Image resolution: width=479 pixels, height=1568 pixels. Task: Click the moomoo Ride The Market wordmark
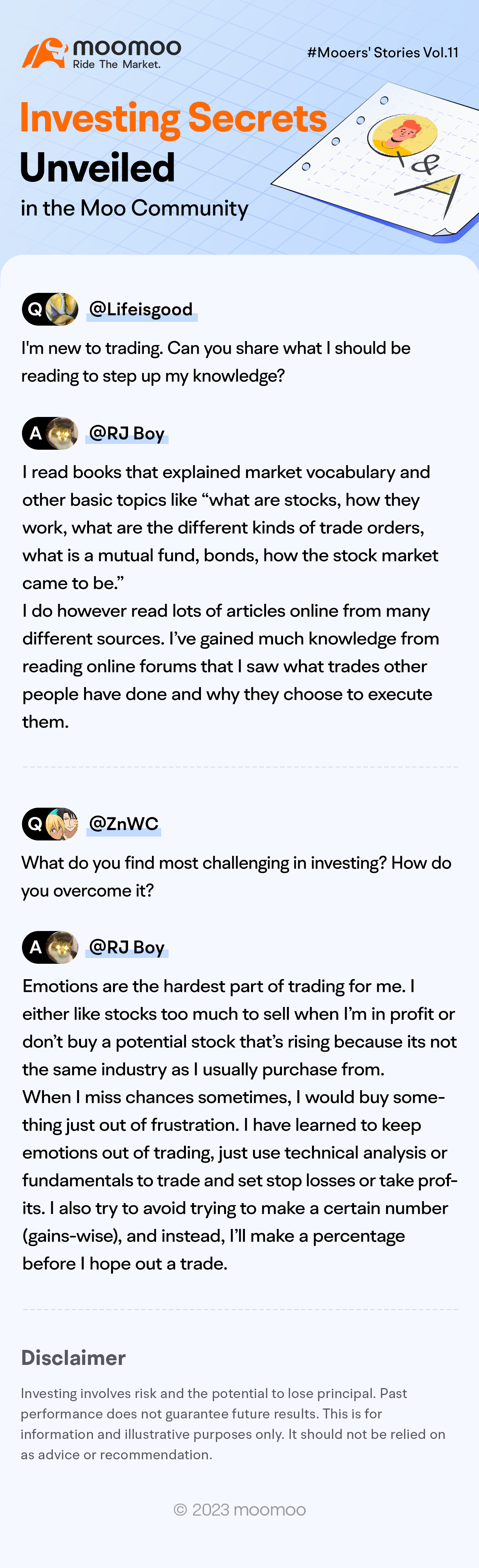coord(127,54)
